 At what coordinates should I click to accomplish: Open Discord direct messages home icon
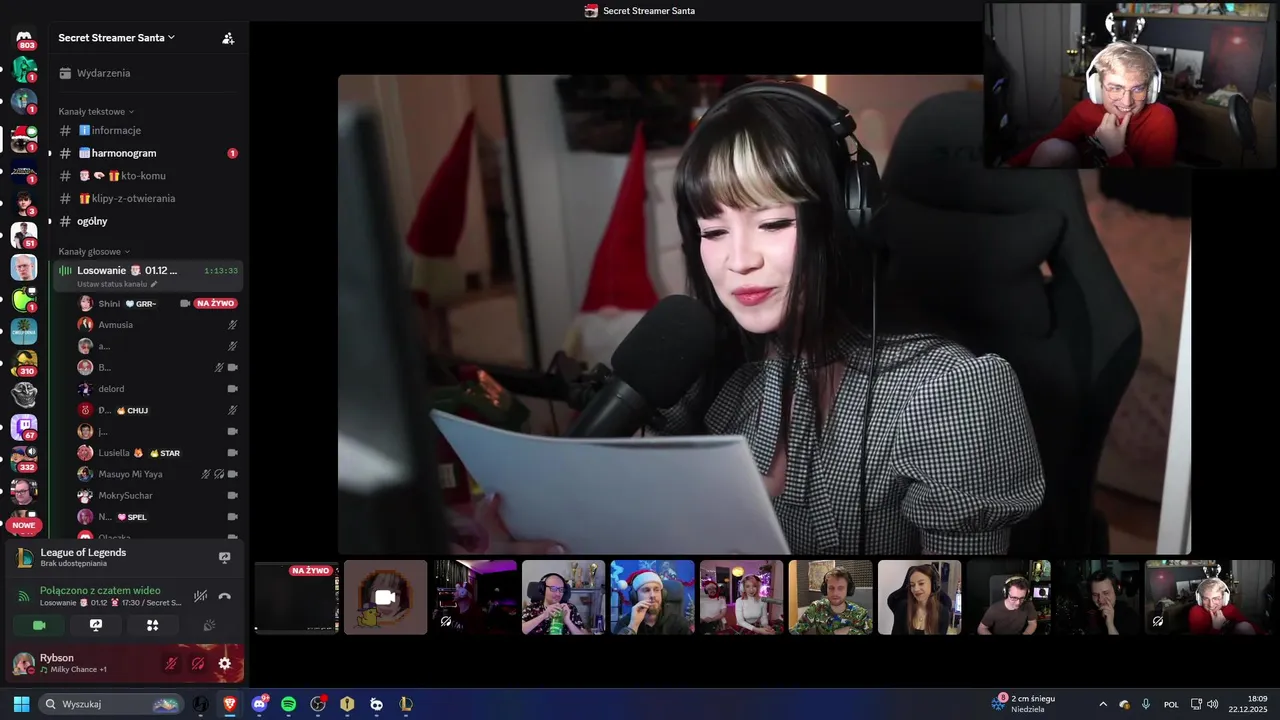(24, 38)
